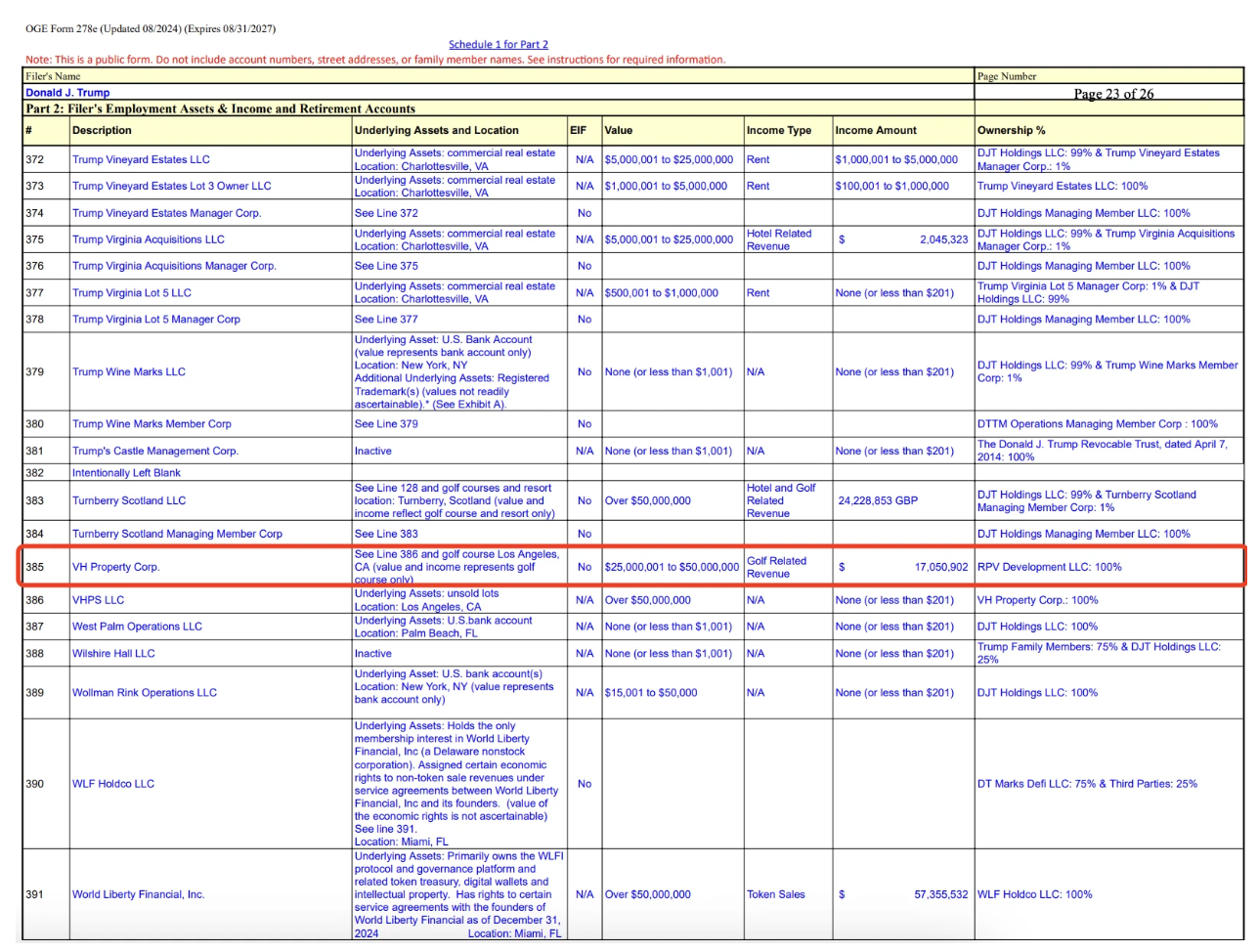Click the 17,050,902 income amount cell
Viewport: 1259px width, 952px height.
coord(902,567)
